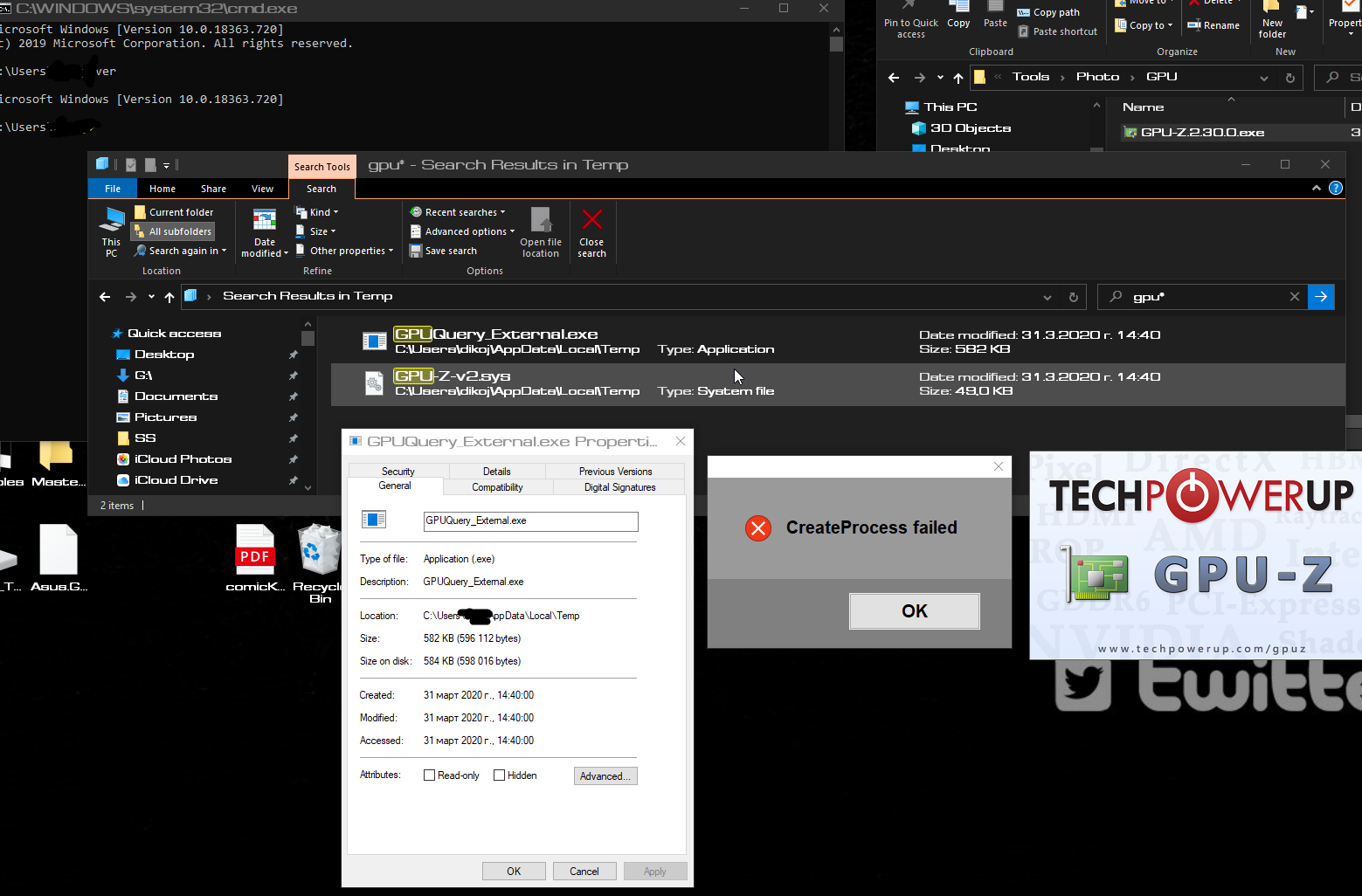Switch to Security tab in Properties

click(x=398, y=472)
